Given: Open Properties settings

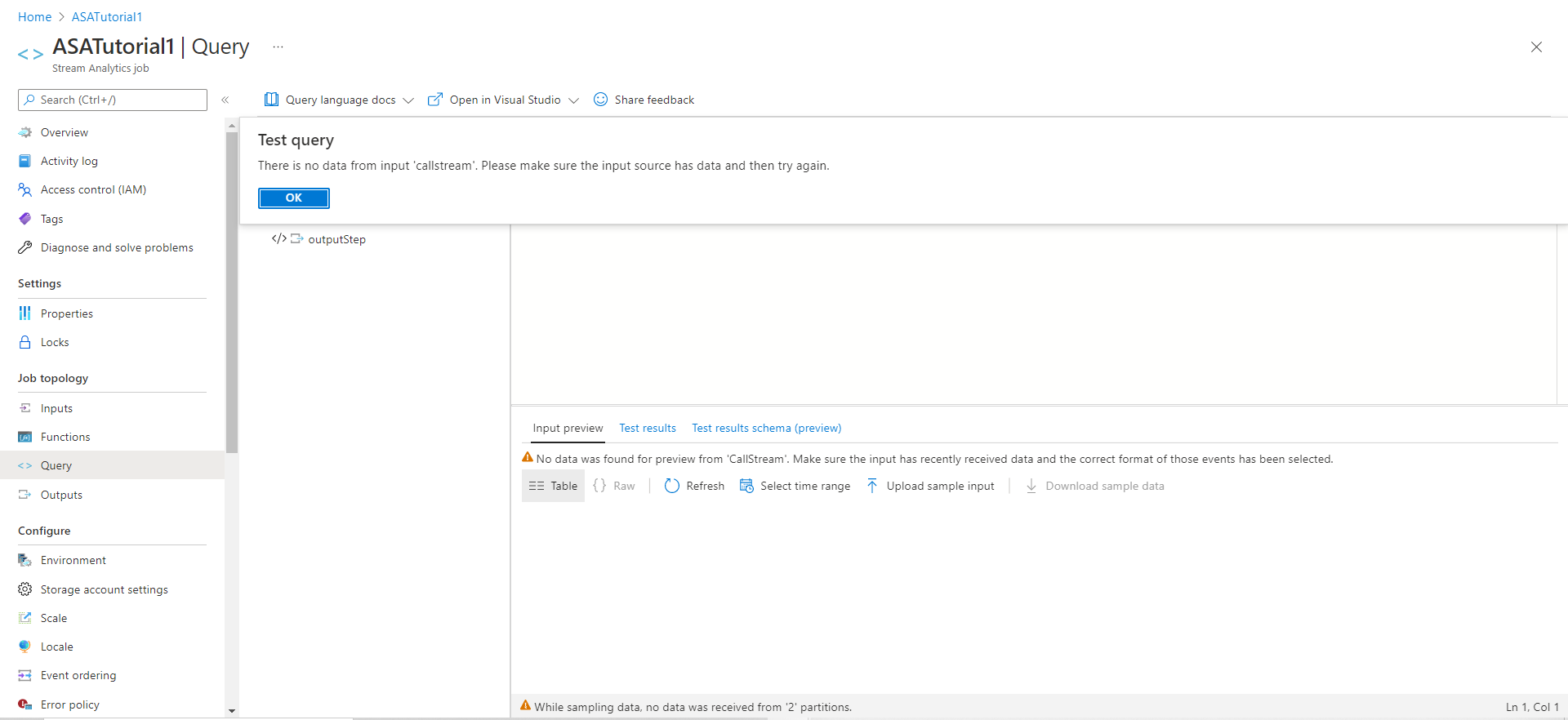Looking at the screenshot, I should coord(67,313).
